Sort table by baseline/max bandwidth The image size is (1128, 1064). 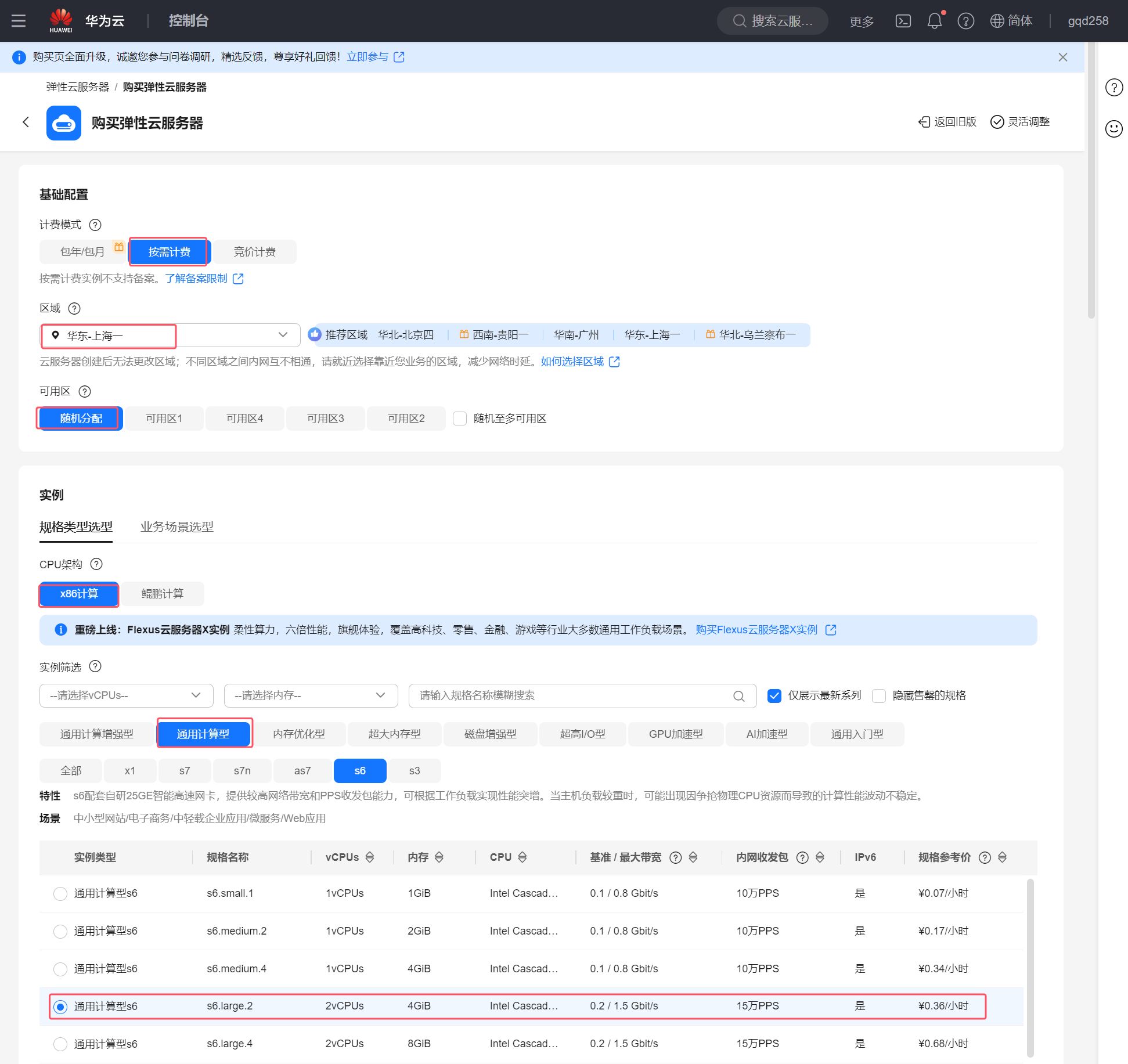[693, 857]
